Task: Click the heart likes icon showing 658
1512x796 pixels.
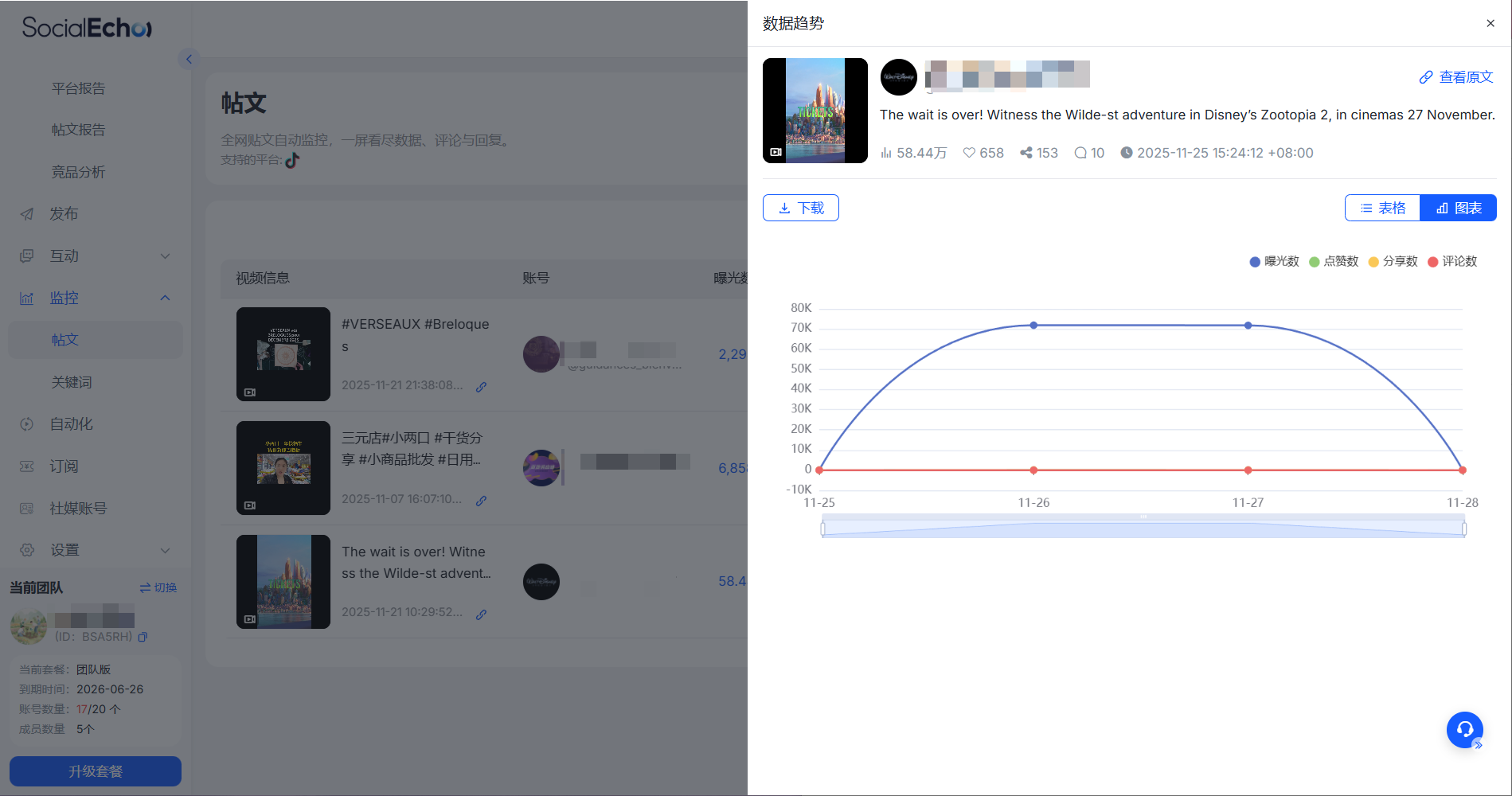Action: [x=969, y=153]
